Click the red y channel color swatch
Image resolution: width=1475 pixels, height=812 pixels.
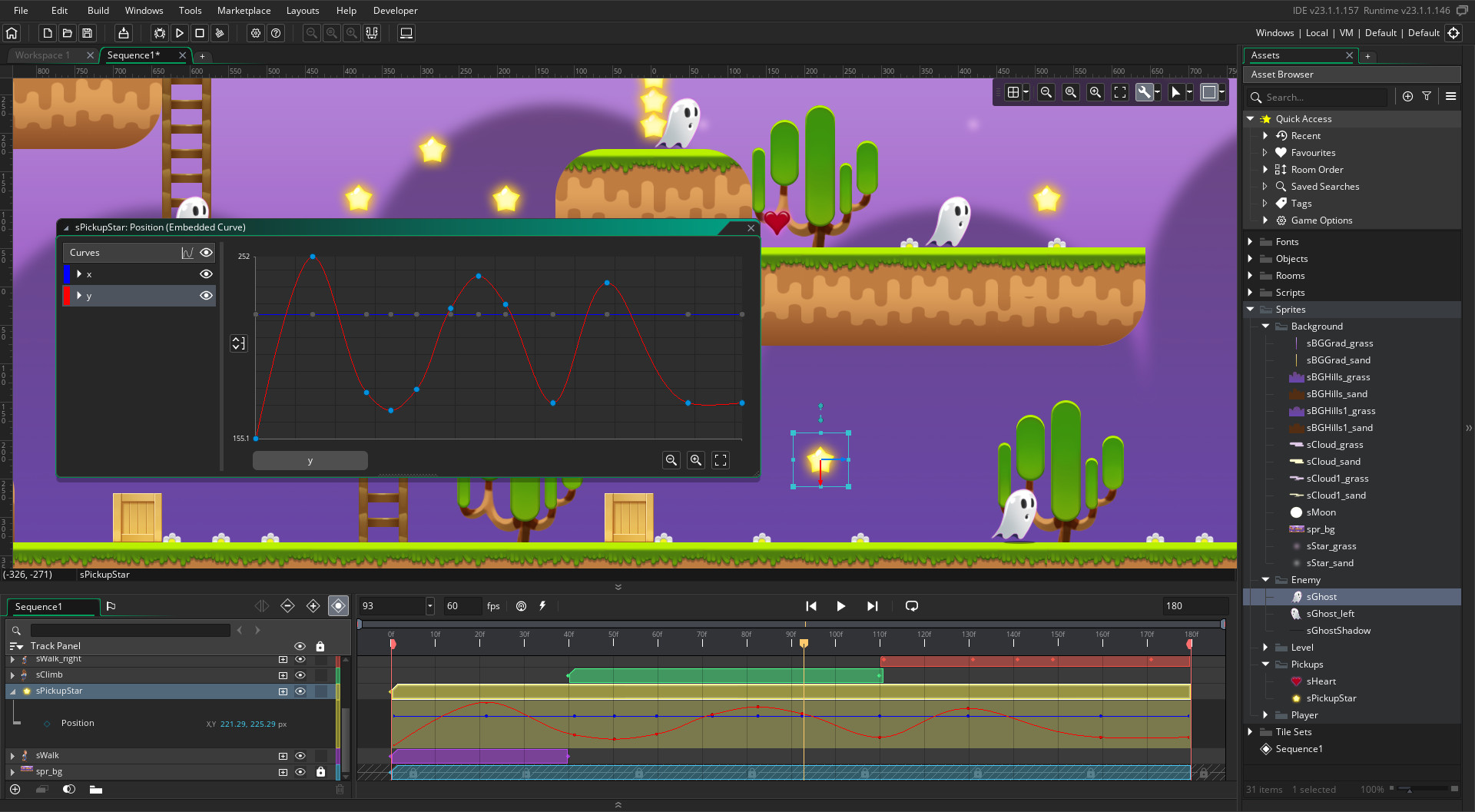click(68, 296)
